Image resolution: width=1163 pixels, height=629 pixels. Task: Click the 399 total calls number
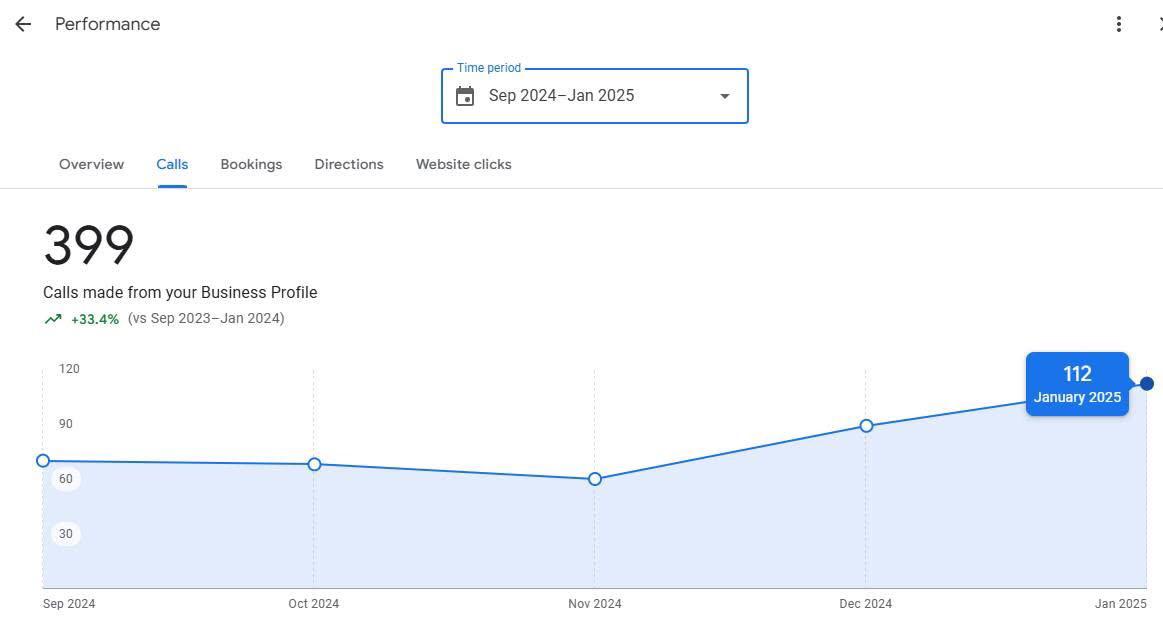[x=89, y=245]
